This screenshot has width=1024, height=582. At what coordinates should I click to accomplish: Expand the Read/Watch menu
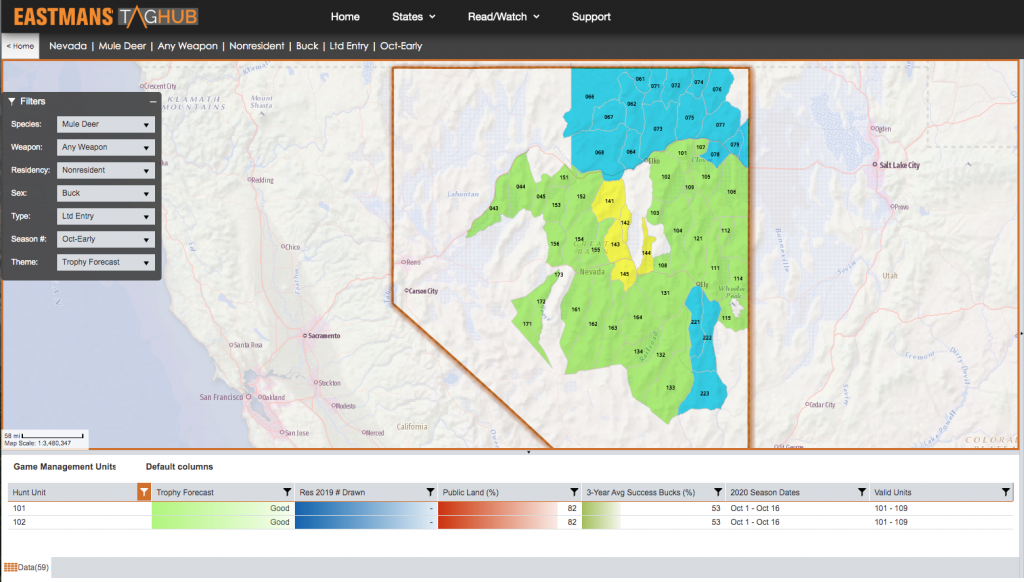504,16
